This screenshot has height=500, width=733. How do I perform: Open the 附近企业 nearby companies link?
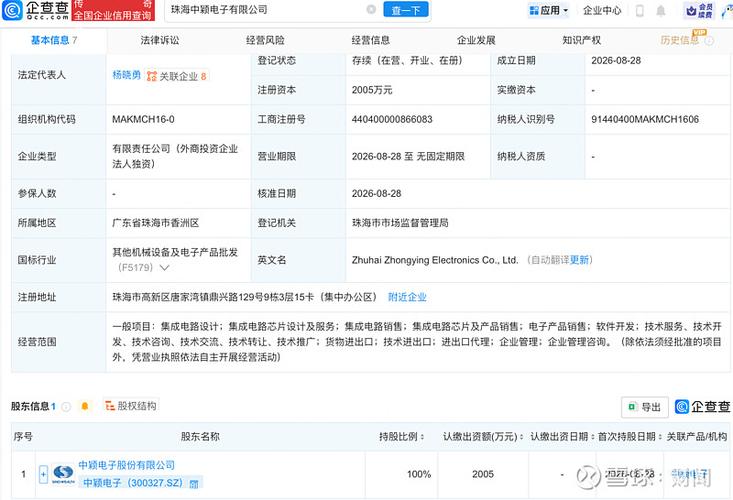[407, 297]
